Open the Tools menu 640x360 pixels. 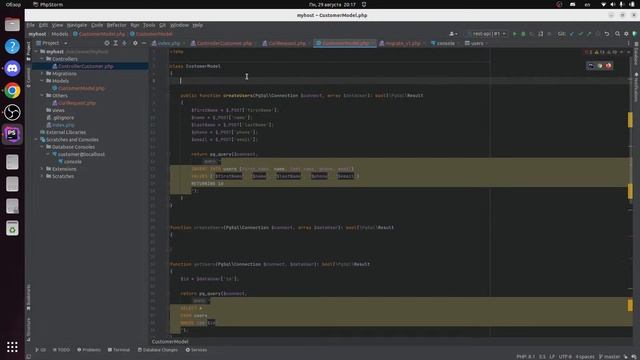pyautogui.click(x=149, y=25)
